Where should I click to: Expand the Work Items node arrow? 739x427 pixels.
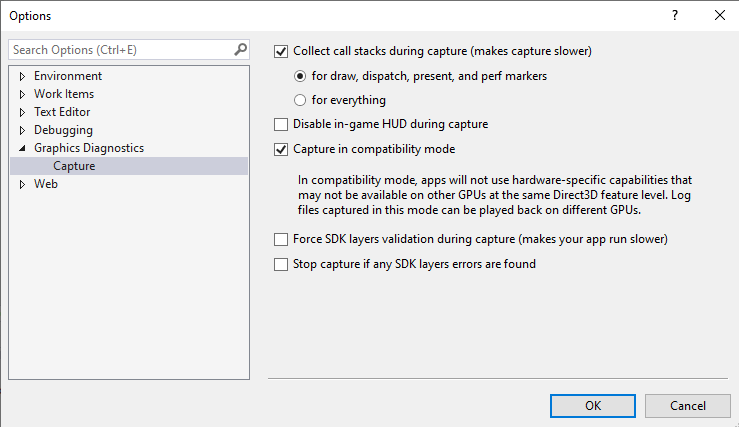click(x=22, y=94)
